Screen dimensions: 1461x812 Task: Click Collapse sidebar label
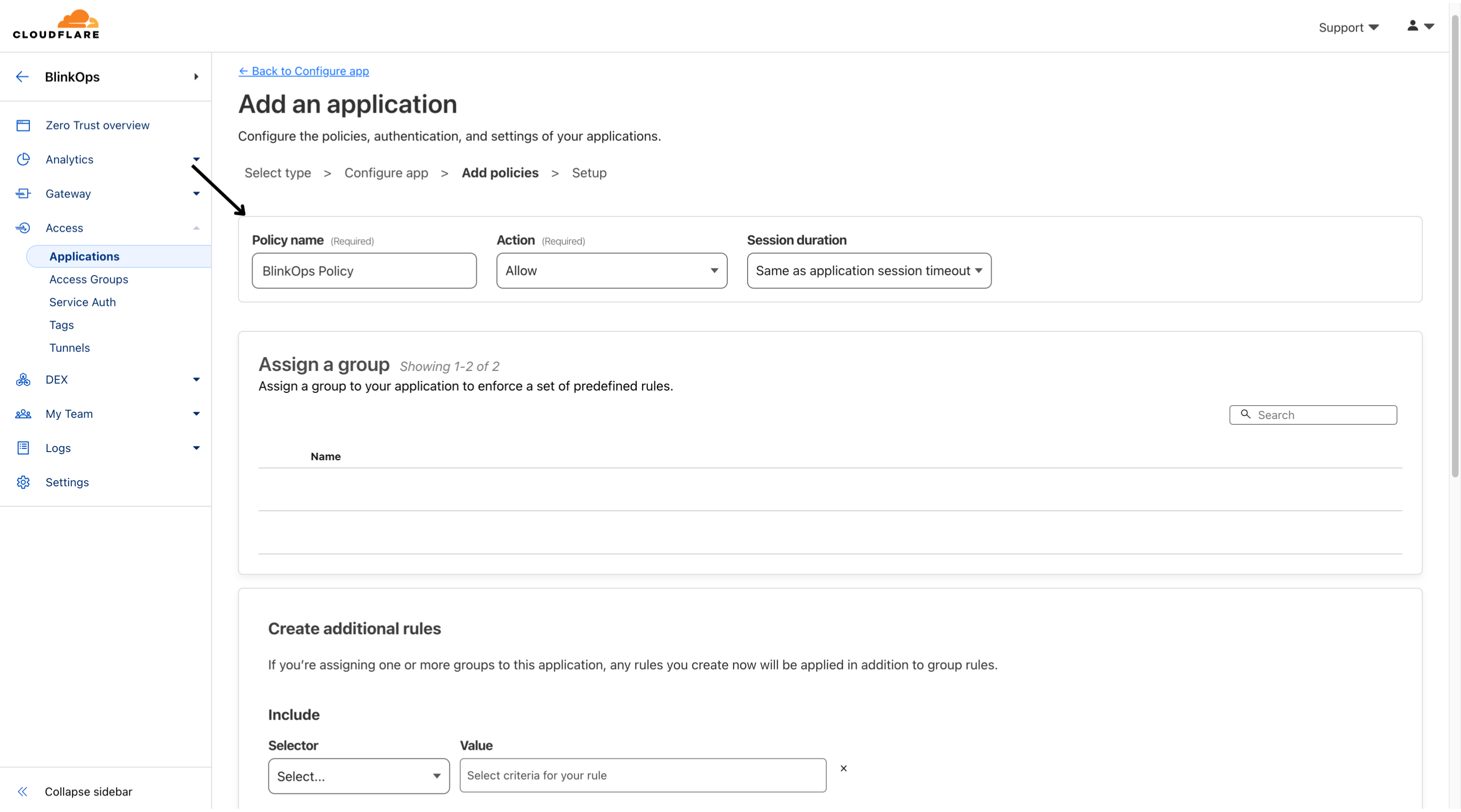coord(88,792)
